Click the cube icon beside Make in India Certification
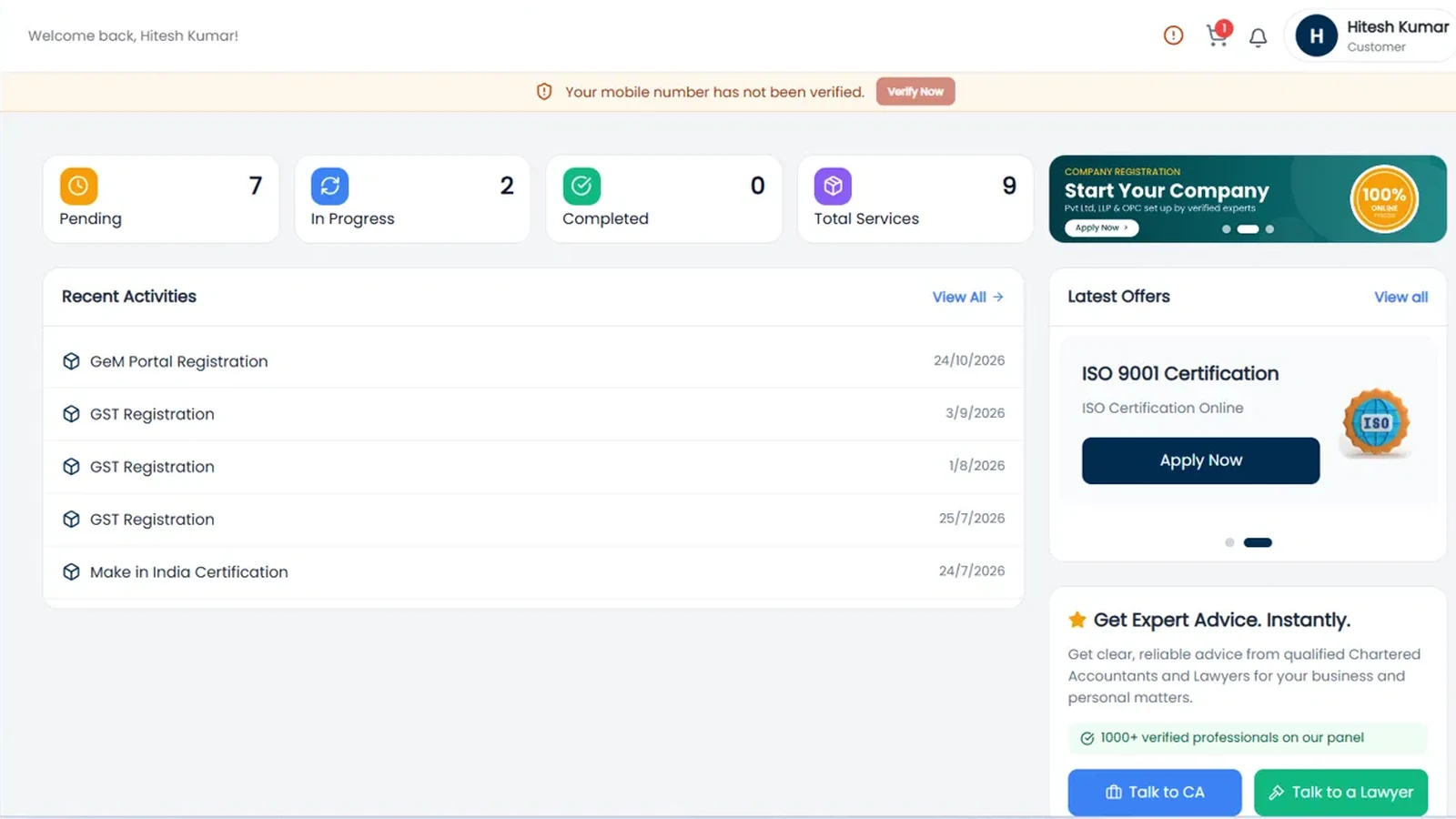Viewport: 1456px width, 819px height. point(71,571)
